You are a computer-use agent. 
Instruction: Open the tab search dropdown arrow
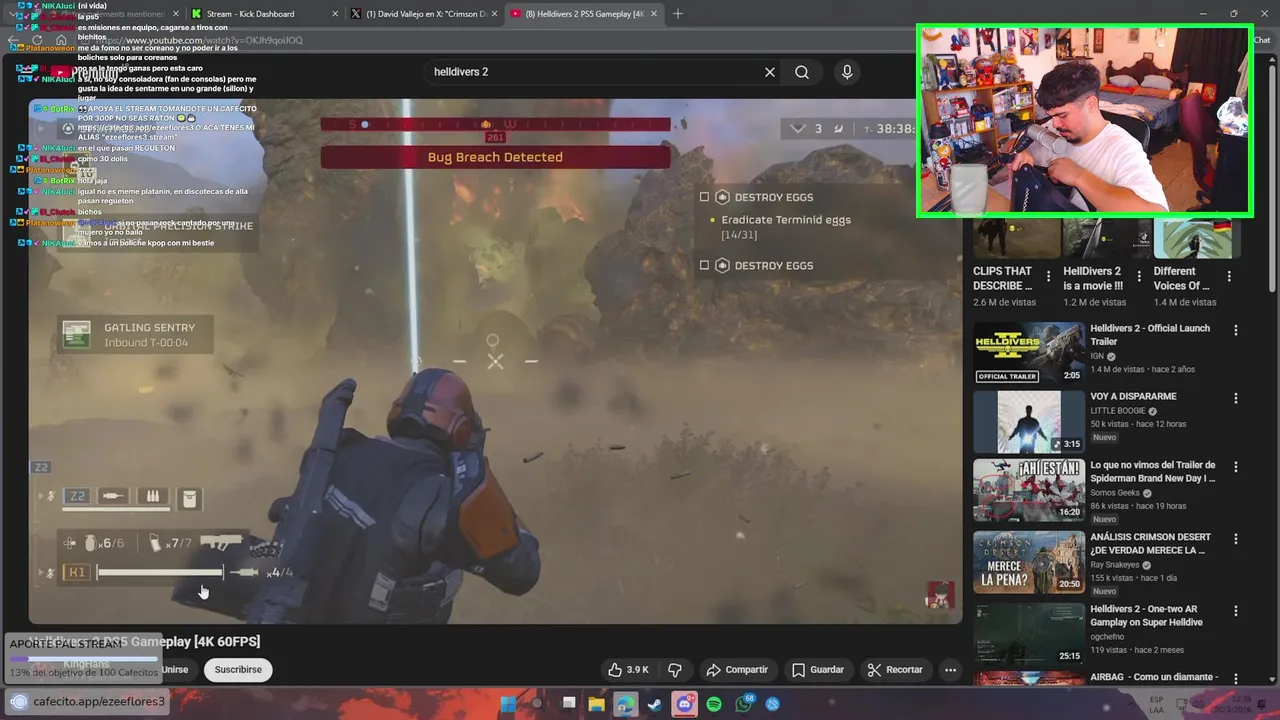pyautogui.click(x=13, y=14)
